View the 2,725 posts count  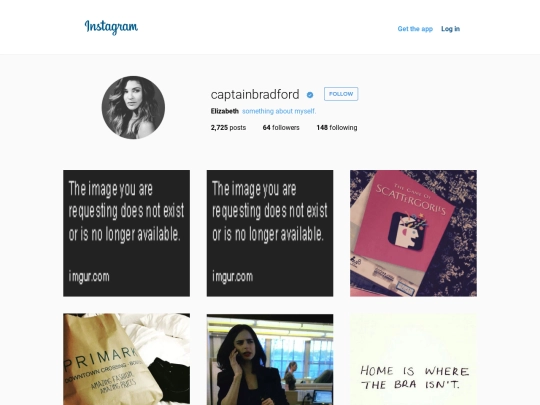click(228, 127)
